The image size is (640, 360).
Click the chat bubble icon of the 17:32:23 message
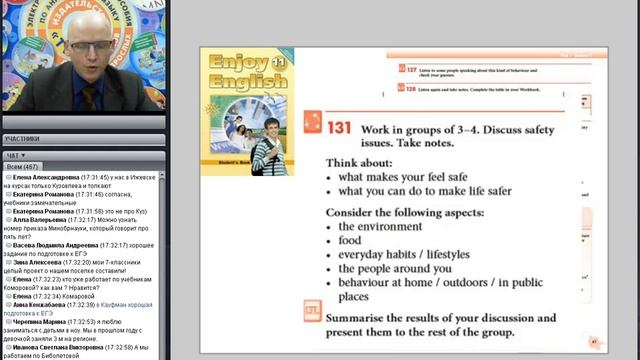tap(8, 279)
